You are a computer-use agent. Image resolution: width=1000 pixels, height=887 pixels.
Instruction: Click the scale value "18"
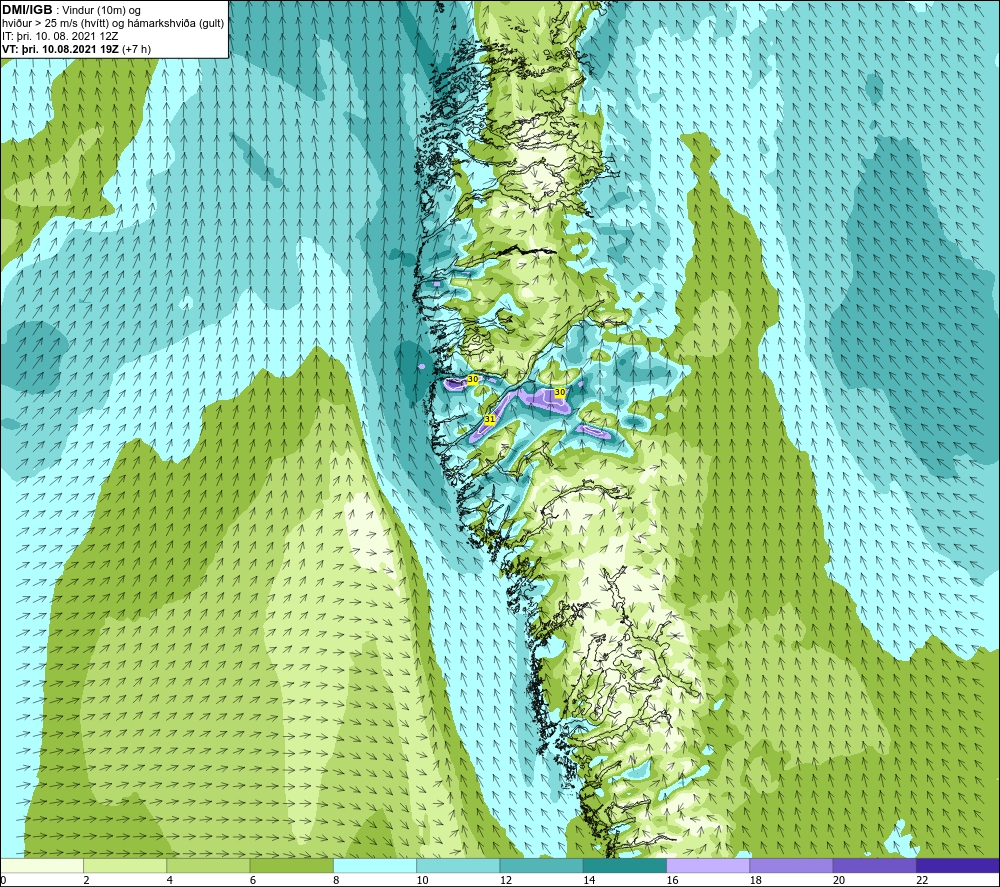point(756,880)
